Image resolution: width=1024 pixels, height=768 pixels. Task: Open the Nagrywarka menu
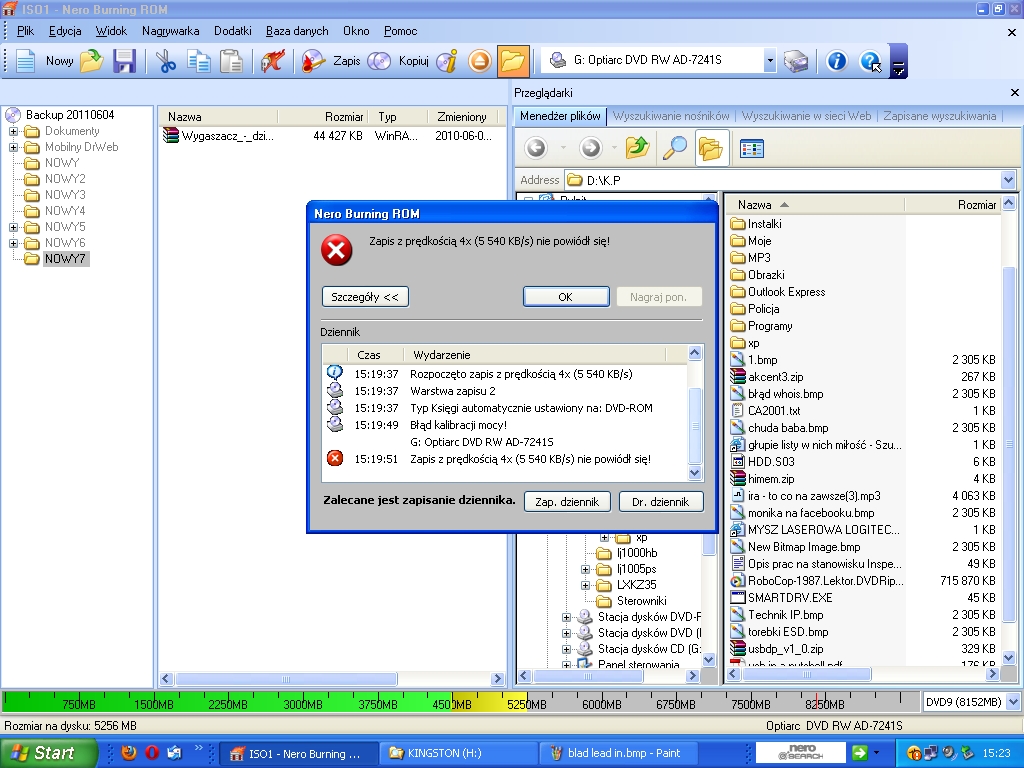click(x=170, y=31)
